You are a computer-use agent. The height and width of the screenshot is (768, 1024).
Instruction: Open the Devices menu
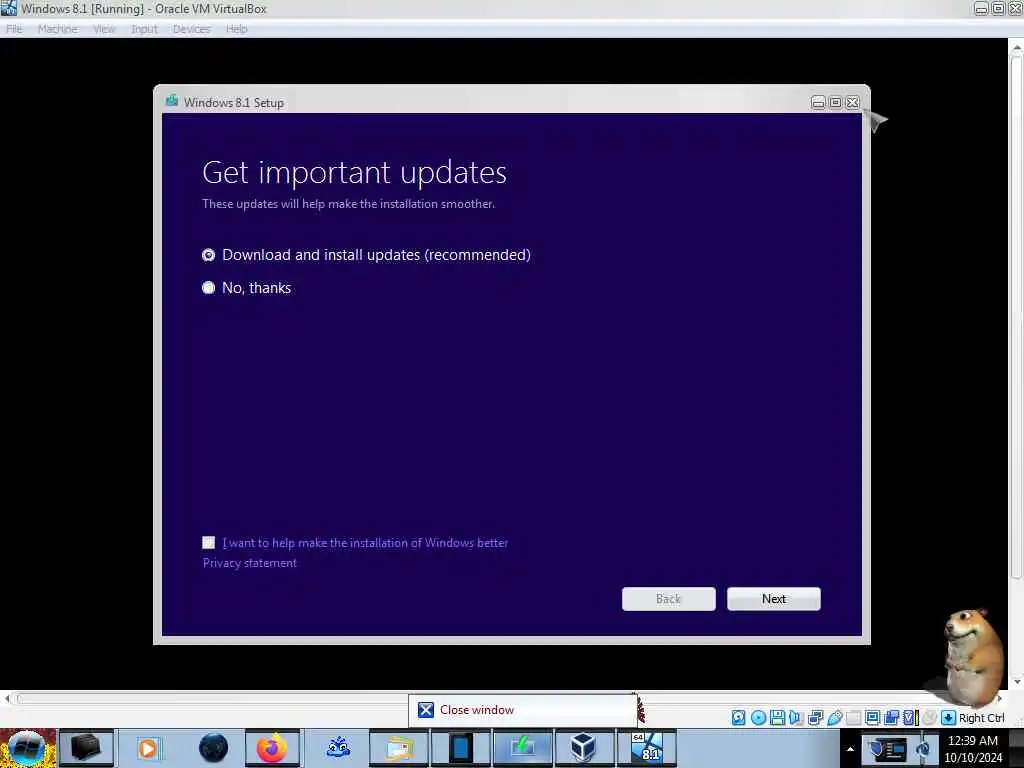(191, 29)
